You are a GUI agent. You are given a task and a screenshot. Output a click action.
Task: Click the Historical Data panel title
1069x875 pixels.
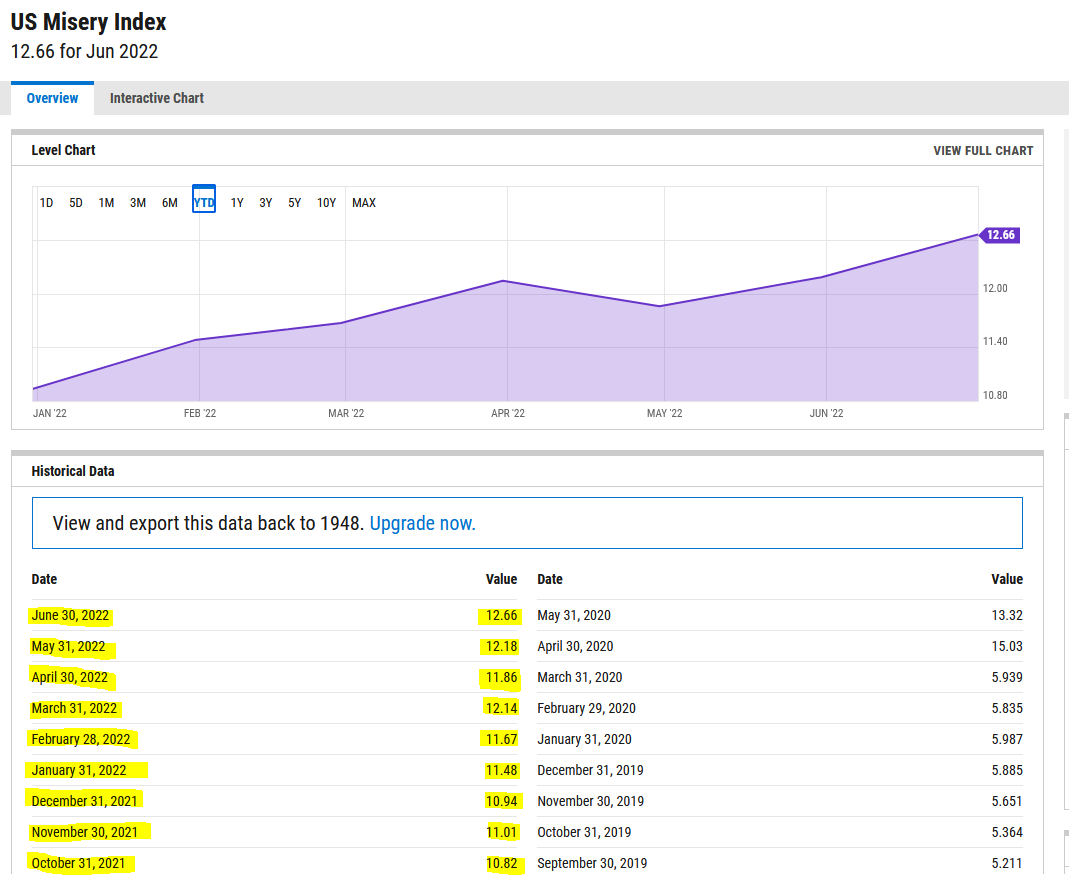[x=73, y=471]
